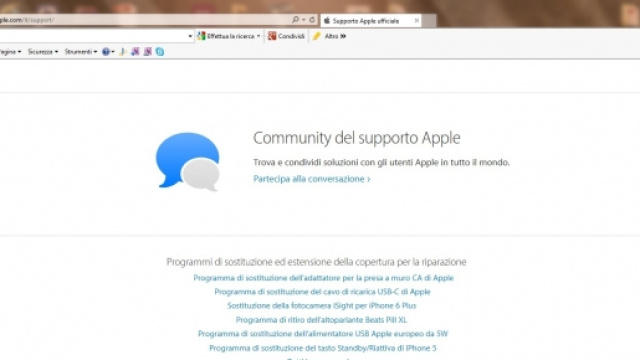
Task: Open the tasto Standby/Riattiva iPhone 5 link
Action: point(323,348)
